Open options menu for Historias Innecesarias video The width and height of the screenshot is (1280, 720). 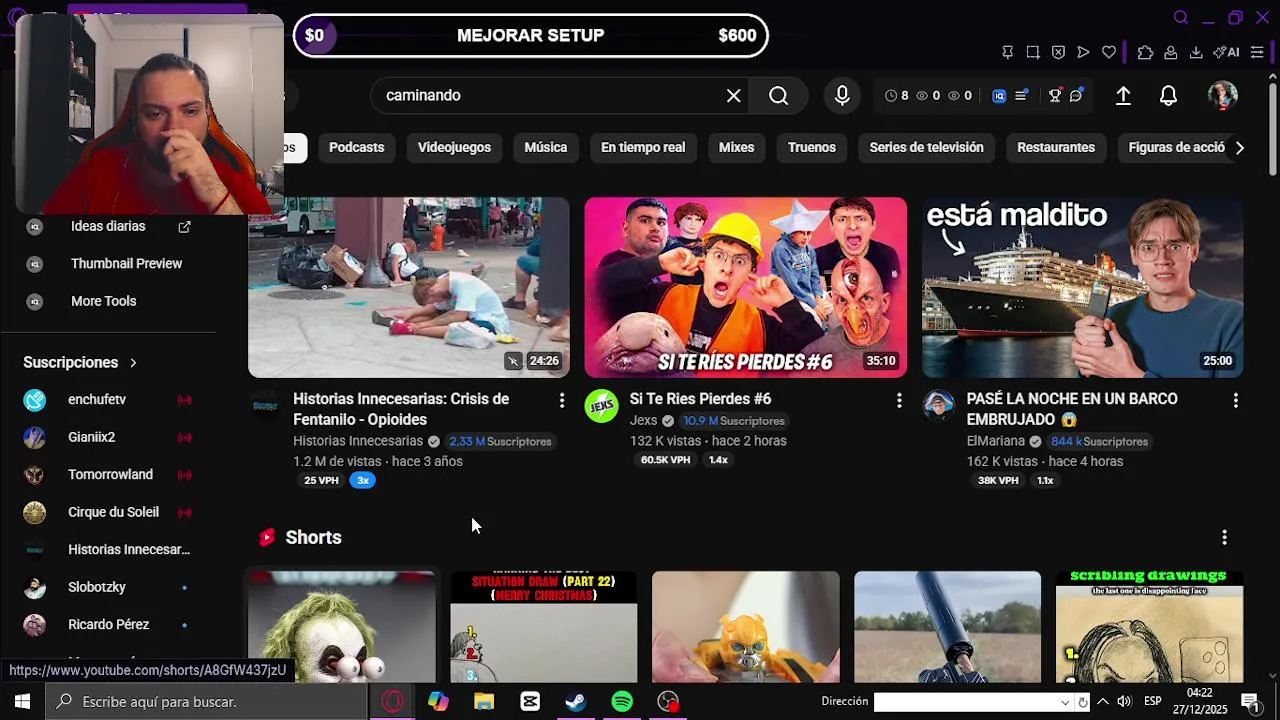click(x=562, y=401)
